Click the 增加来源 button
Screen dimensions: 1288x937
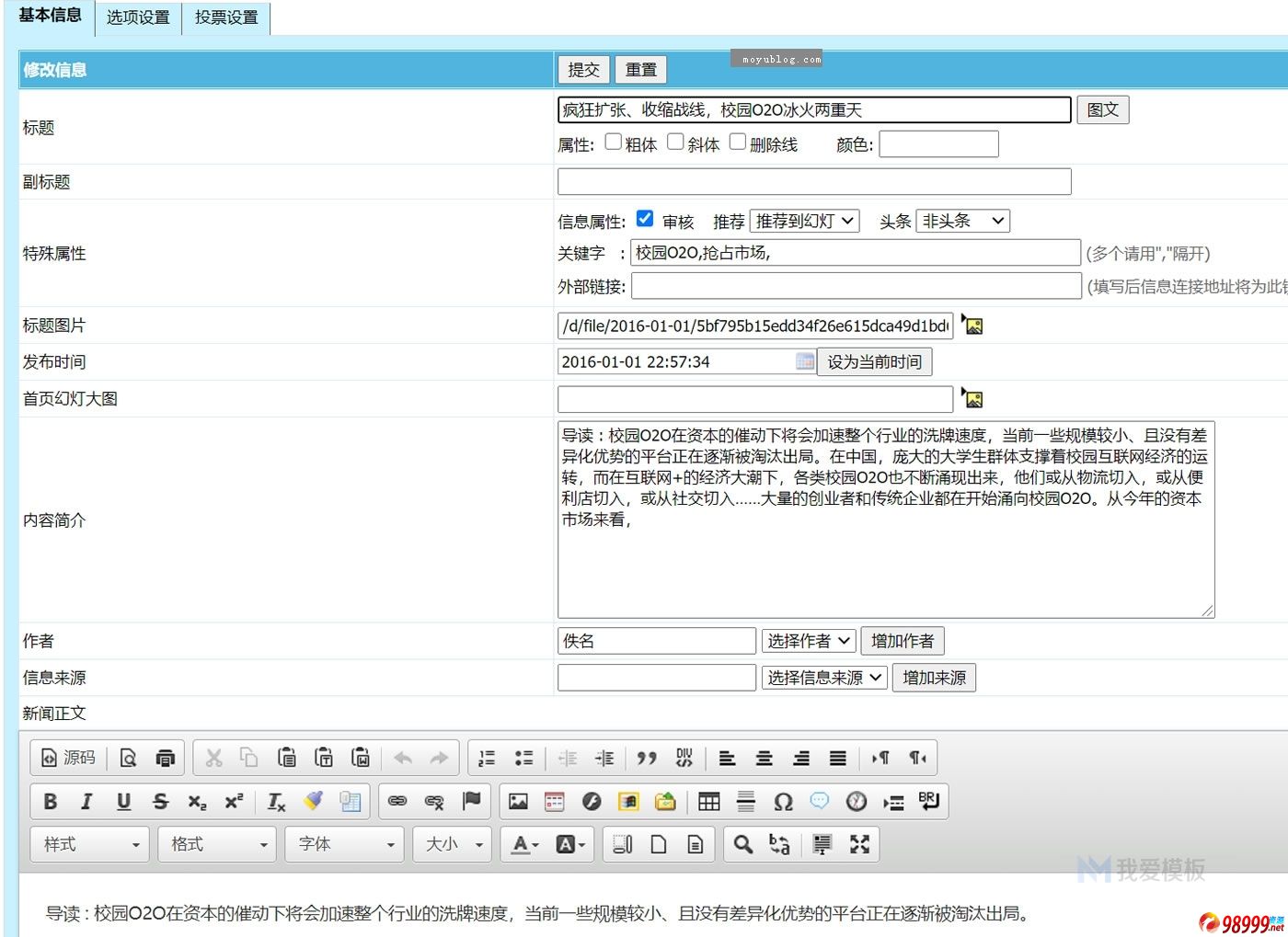pyautogui.click(x=934, y=678)
